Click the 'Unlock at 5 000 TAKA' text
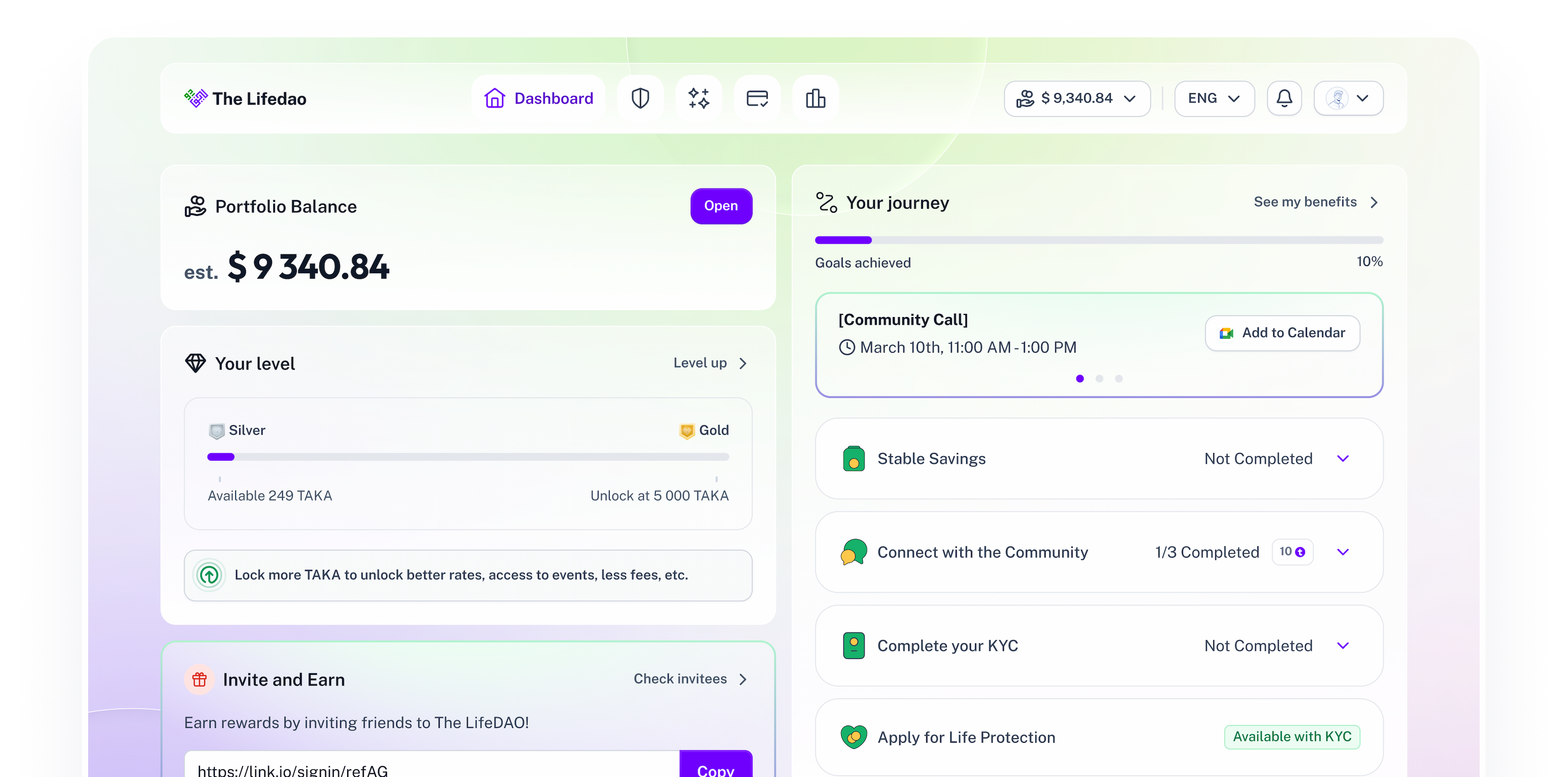This screenshot has height=777, width=1568. click(x=659, y=496)
